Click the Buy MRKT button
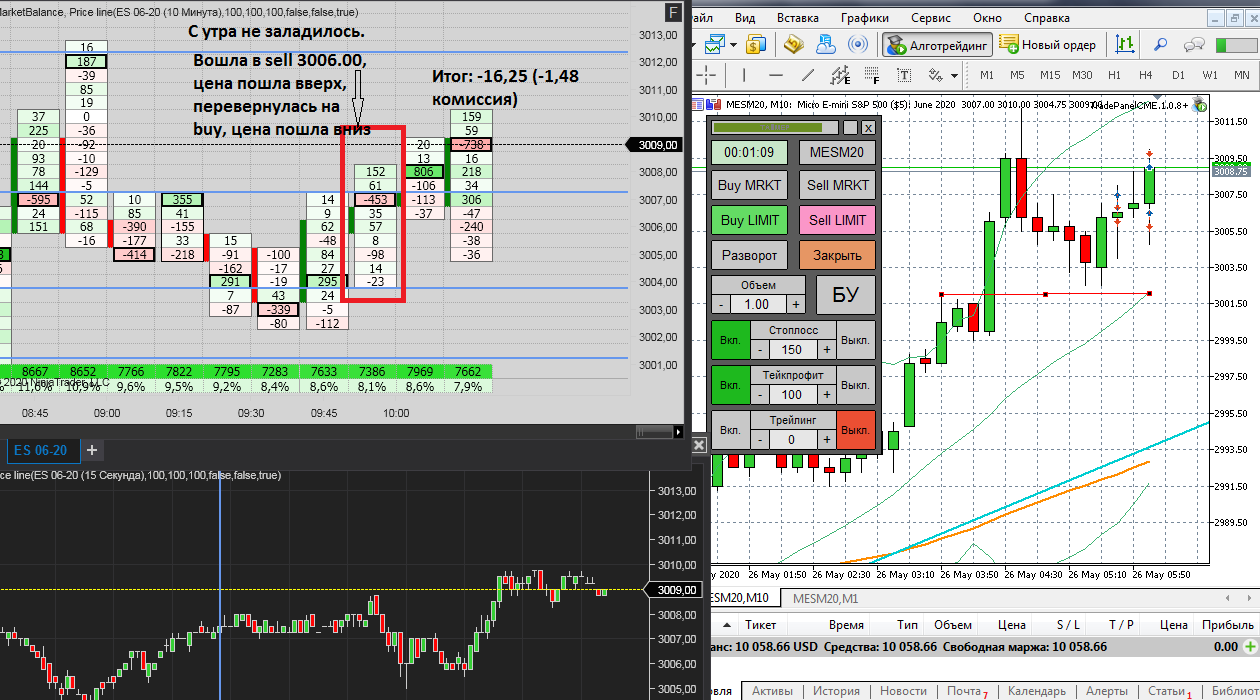 750,185
